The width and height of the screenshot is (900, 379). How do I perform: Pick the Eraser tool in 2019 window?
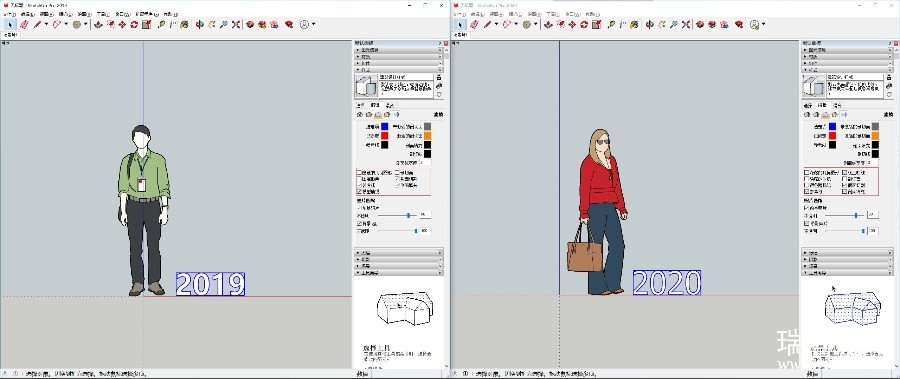tap(24, 25)
